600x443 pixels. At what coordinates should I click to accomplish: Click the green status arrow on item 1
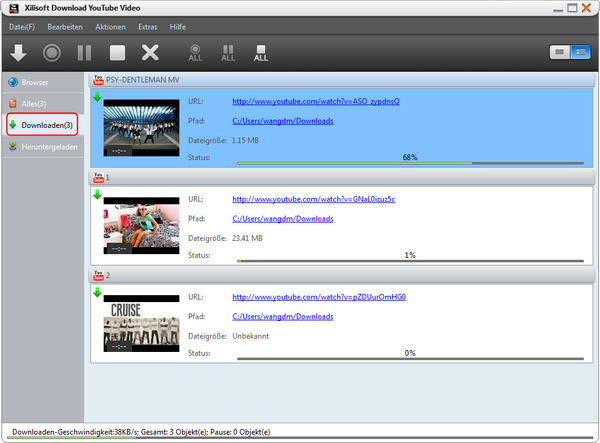[97, 194]
